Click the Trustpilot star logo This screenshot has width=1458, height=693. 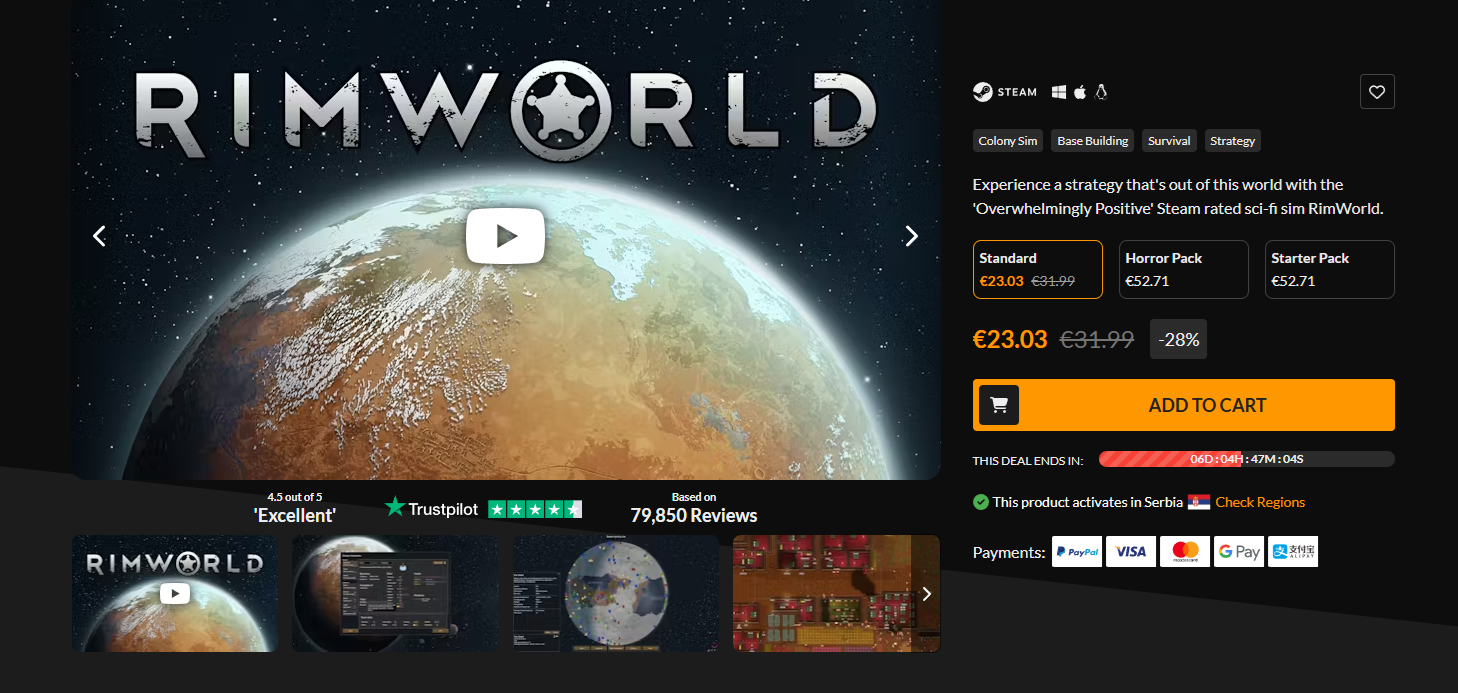(x=395, y=507)
